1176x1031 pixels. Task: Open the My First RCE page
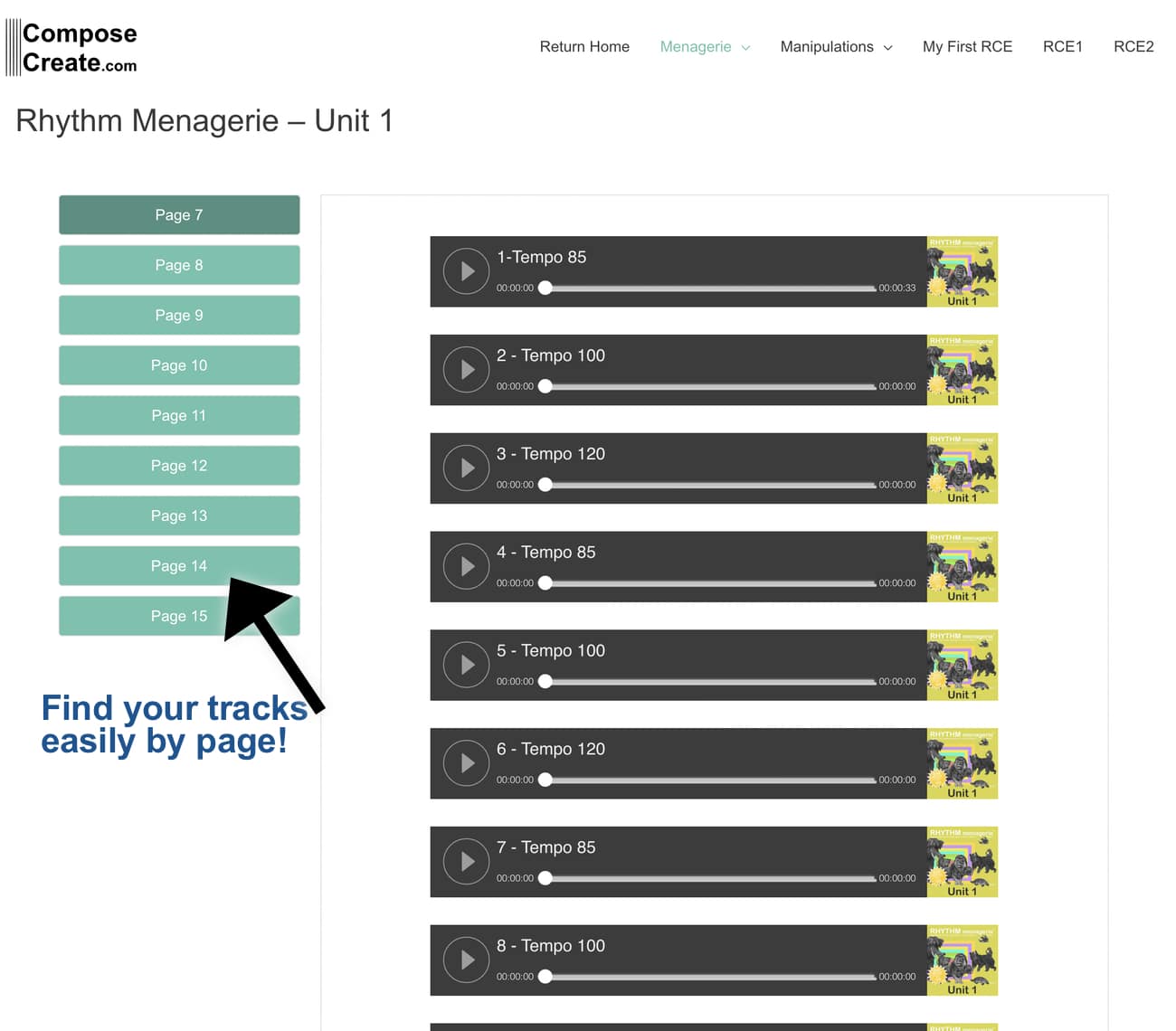click(x=967, y=46)
